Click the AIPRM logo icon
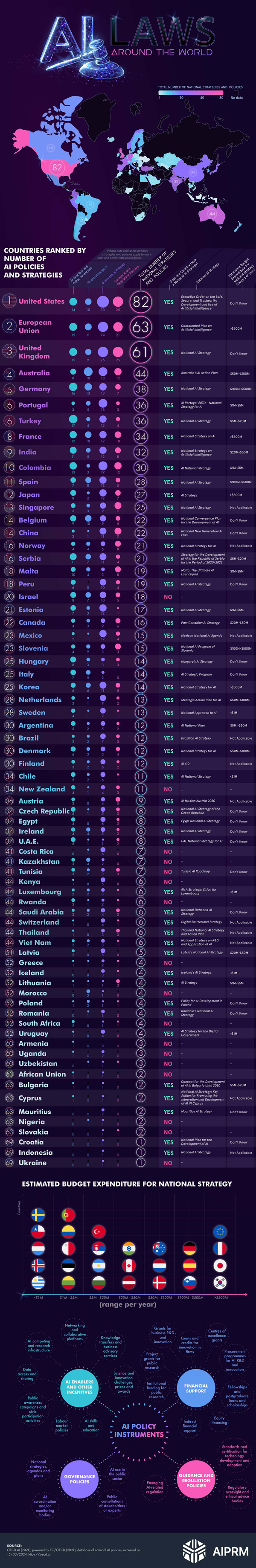The height and width of the screenshot is (1568, 256). [x=195, y=1551]
